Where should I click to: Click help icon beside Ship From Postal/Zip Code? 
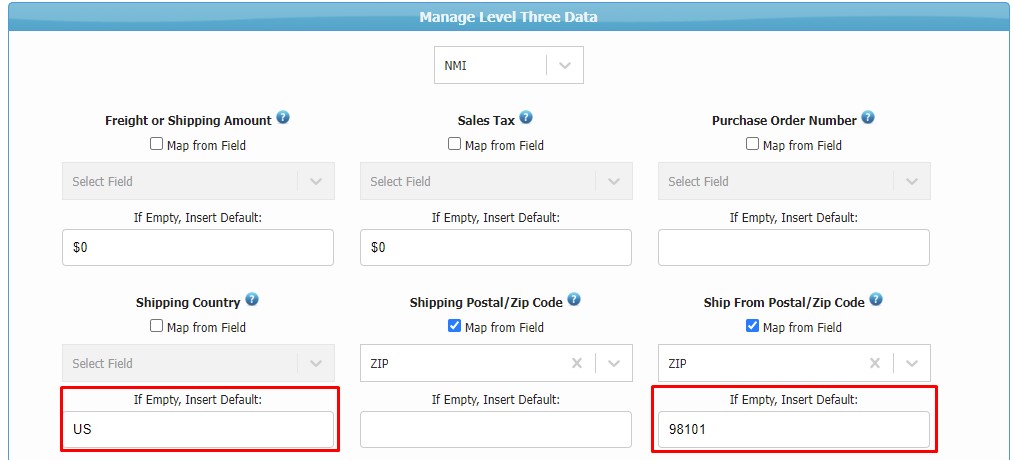coord(876,300)
